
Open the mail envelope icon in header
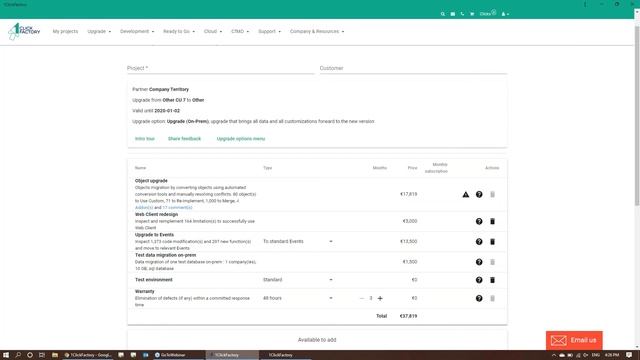point(453,14)
